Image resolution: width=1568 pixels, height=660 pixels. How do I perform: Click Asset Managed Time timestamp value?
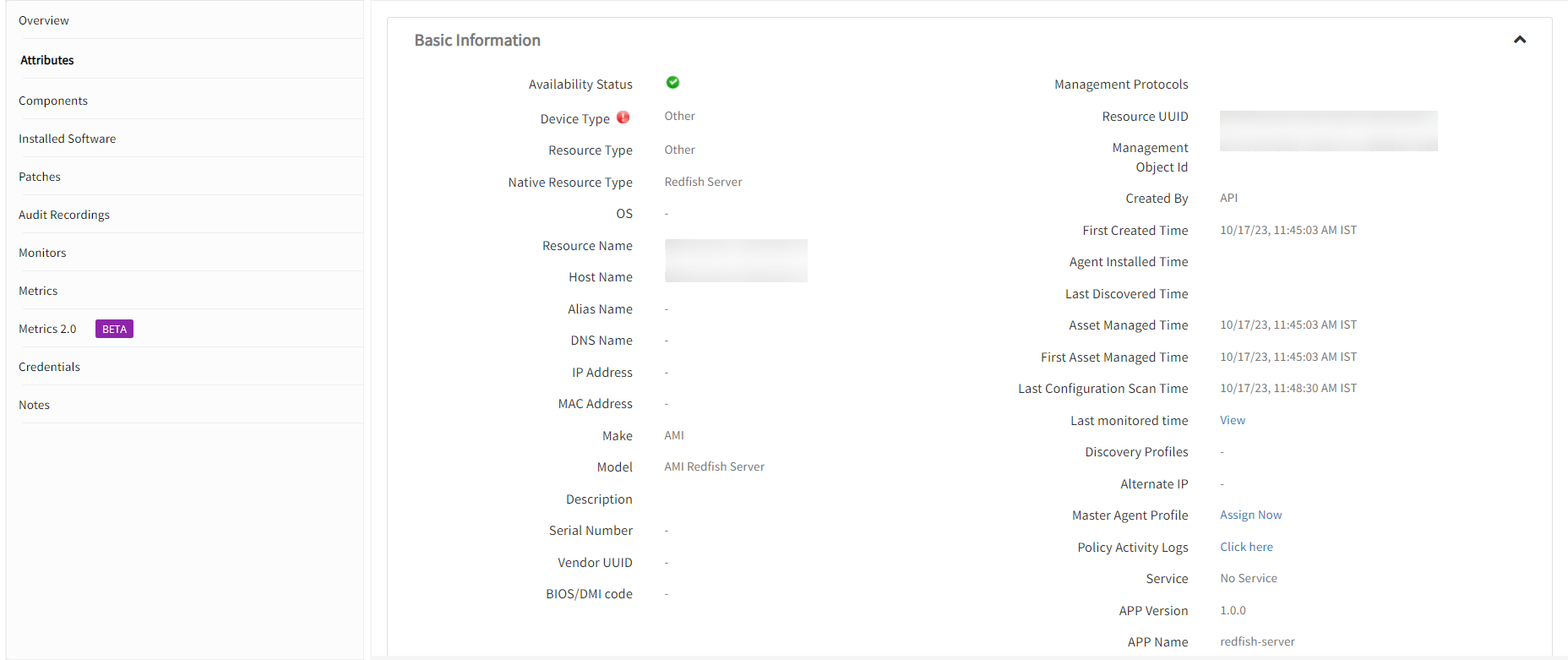[1288, 325]
